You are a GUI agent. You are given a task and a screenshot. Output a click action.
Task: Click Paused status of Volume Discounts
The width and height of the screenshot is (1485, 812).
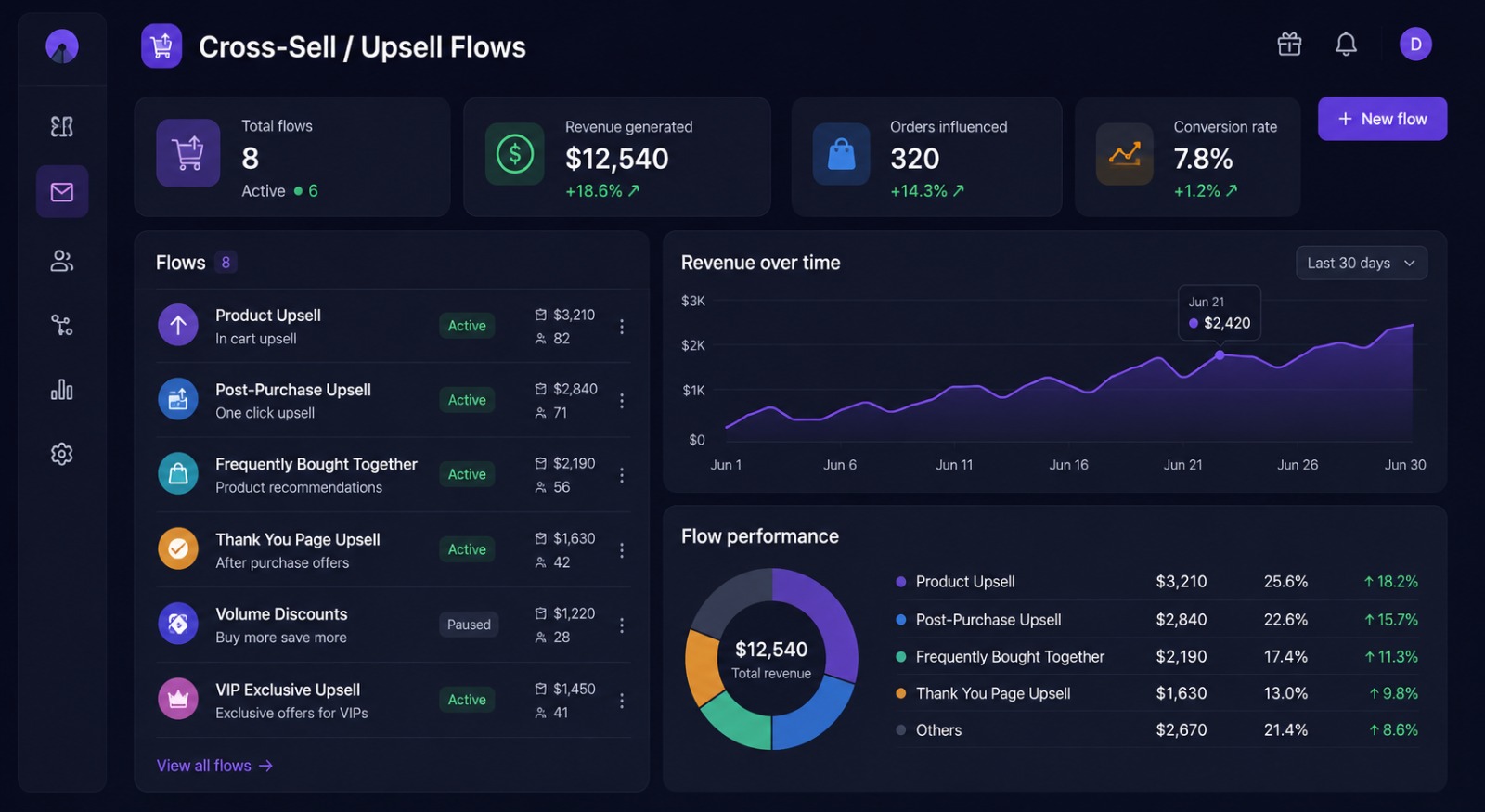(x=469, y=625)
